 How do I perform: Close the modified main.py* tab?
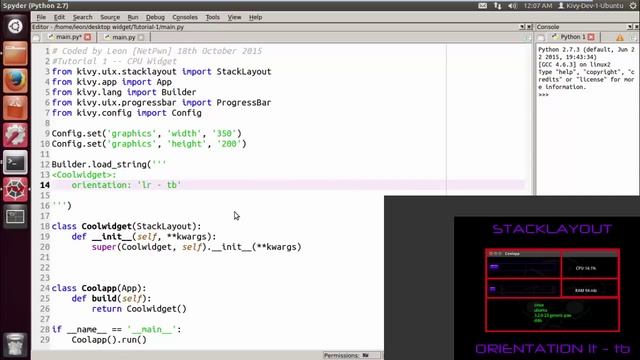[x=87, y=37]
